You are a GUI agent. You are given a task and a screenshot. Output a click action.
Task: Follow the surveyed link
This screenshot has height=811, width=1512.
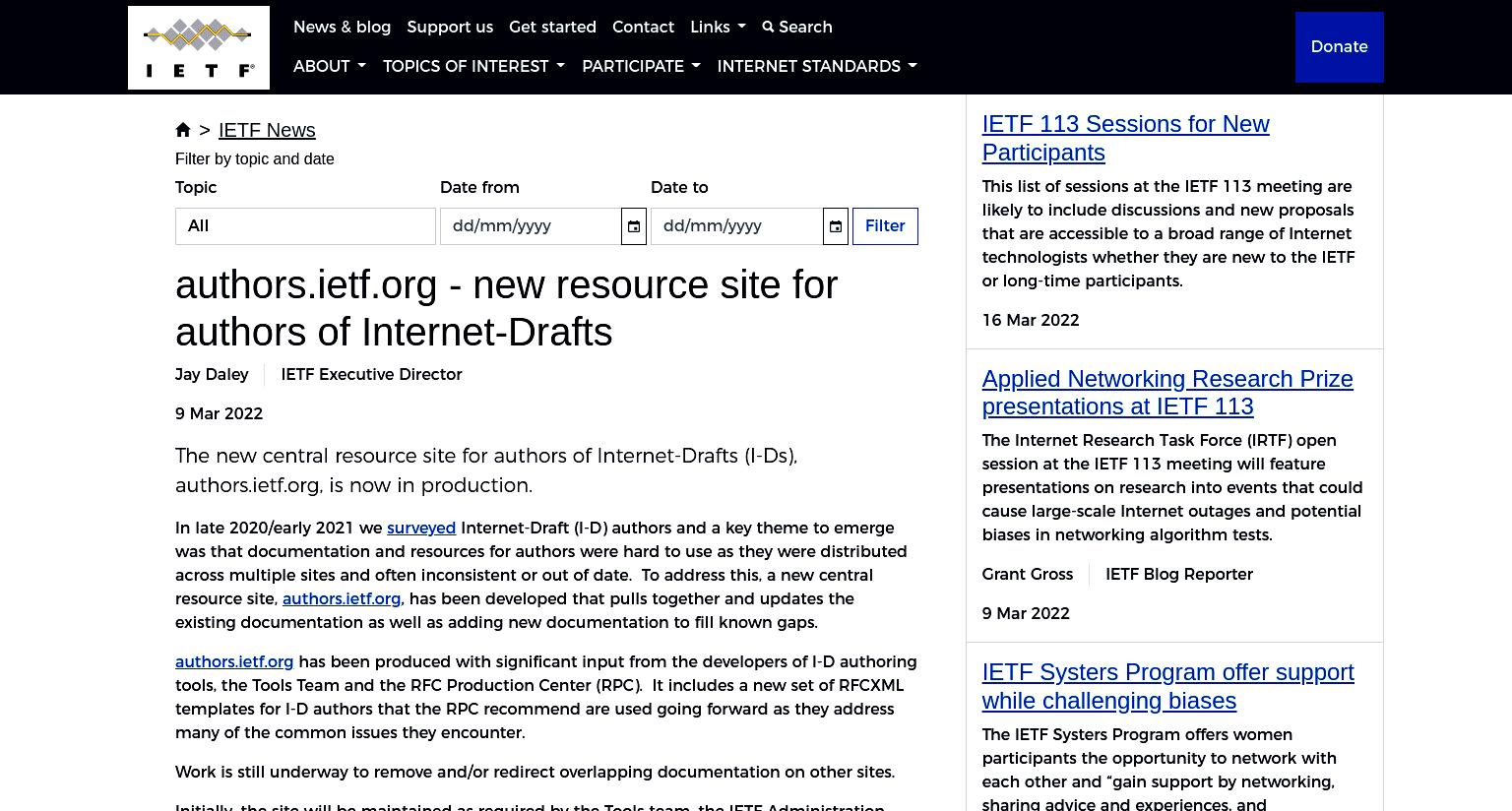point(421,528)
